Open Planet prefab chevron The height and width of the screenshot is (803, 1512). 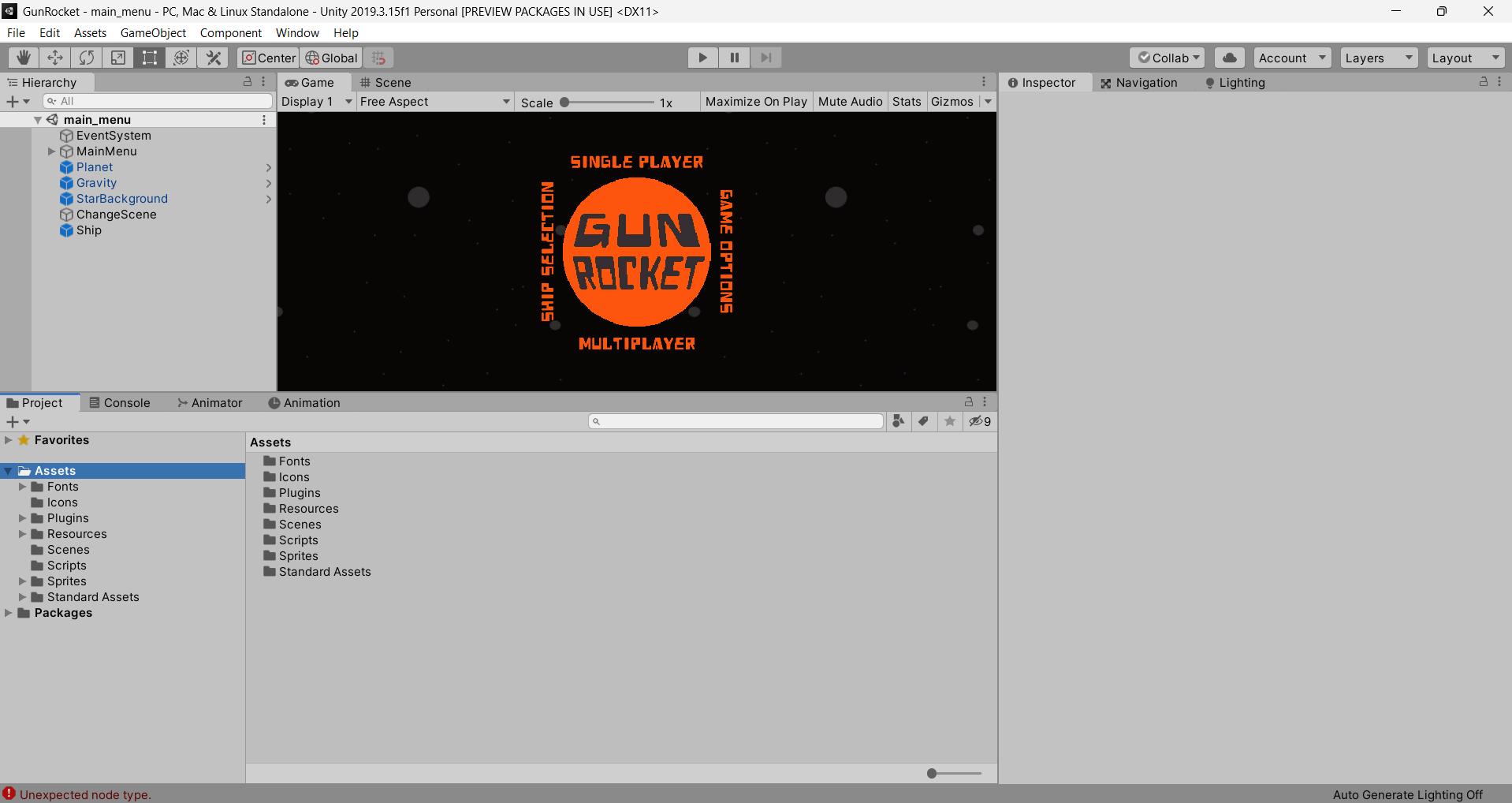click(268, 167)
